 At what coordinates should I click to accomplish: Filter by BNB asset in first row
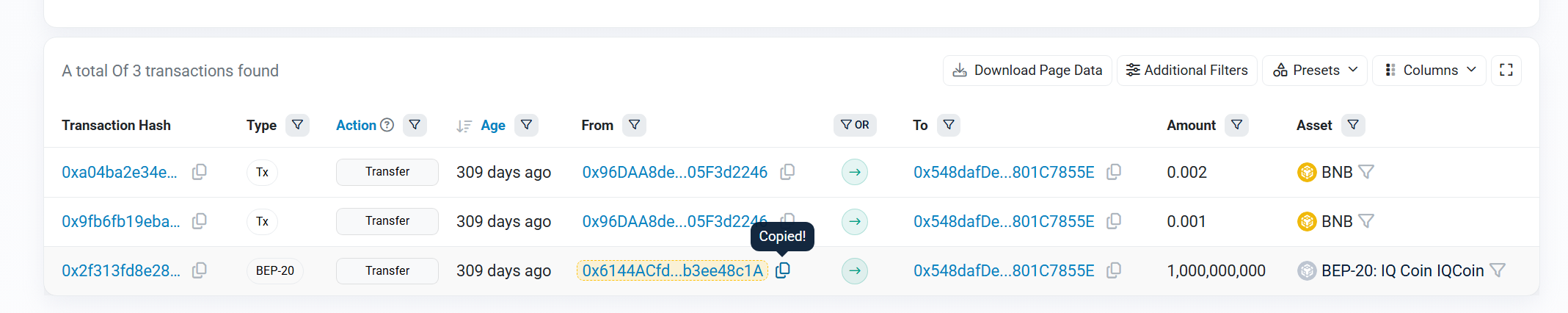(1366, 172)
